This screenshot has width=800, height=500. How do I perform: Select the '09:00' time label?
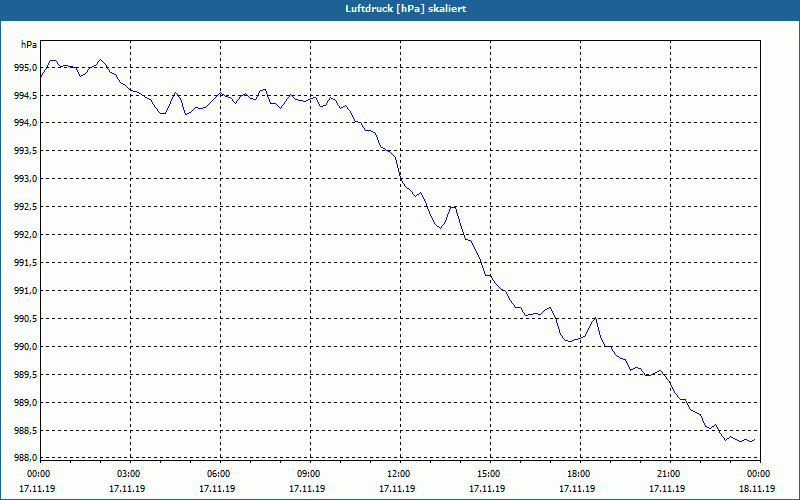(308, 474)
